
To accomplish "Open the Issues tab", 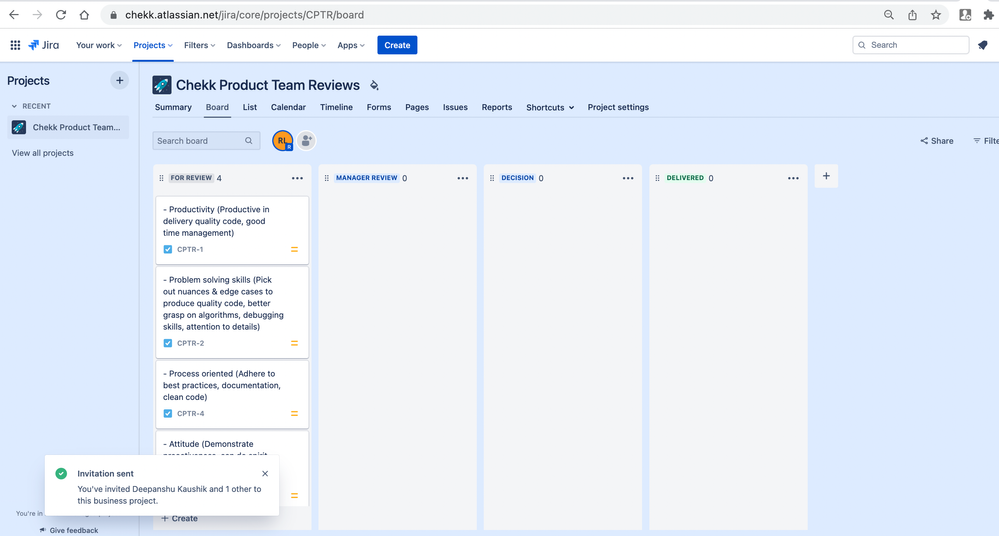I will tap(456, 108).
